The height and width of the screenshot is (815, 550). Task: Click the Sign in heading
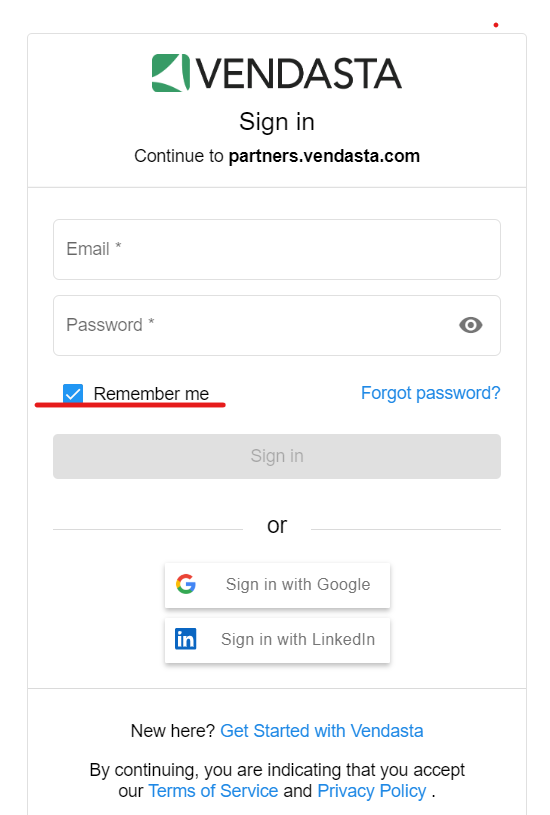point(277,122)
